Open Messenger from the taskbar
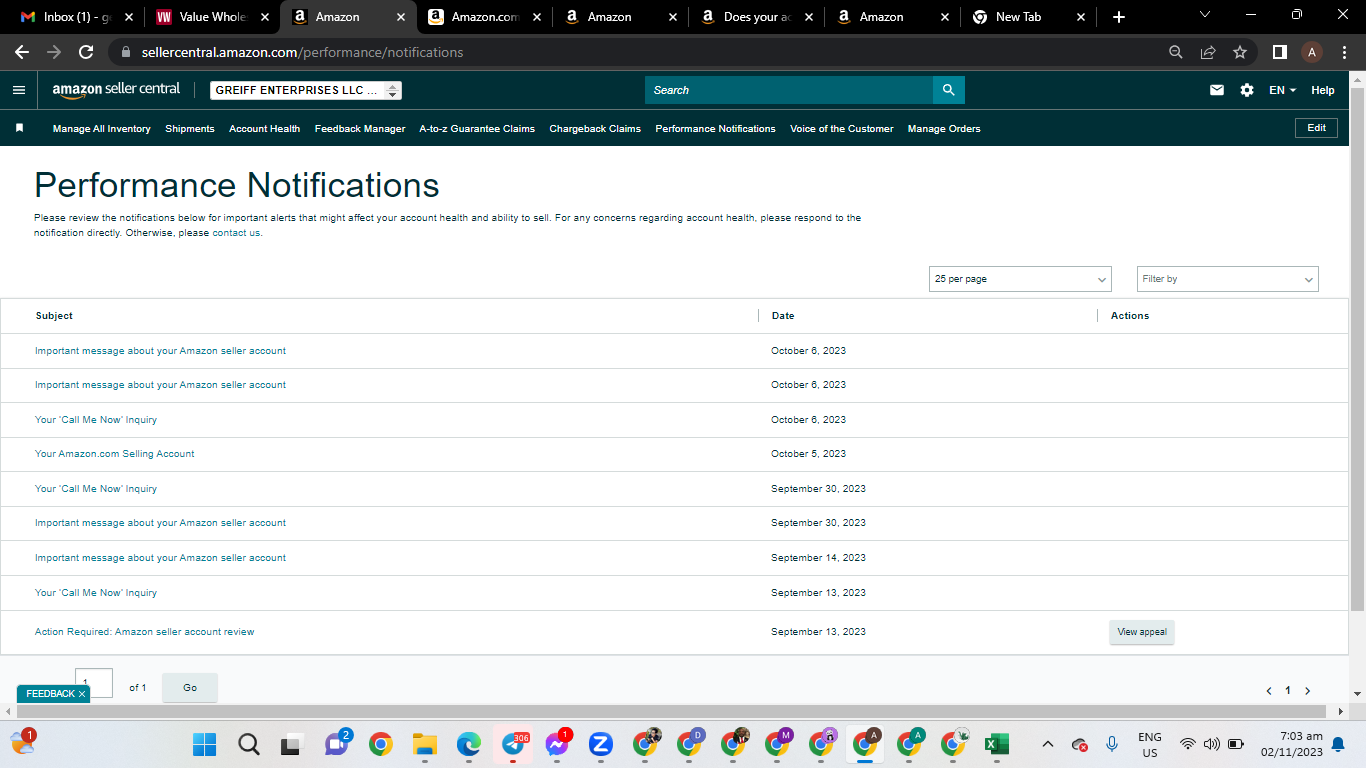The width and height of the screenshot is (1366, 768). (557, 744)
